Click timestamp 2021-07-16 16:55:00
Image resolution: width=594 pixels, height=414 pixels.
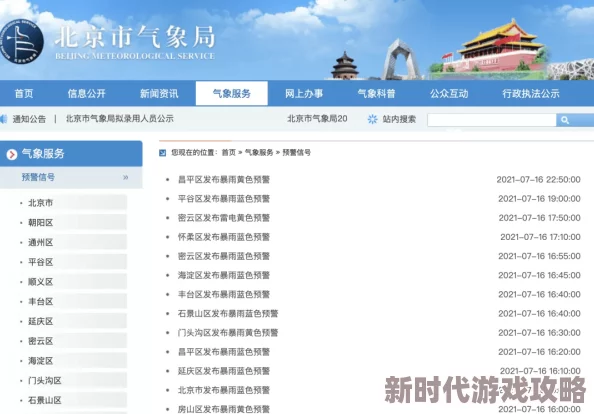tap(539, 256)
